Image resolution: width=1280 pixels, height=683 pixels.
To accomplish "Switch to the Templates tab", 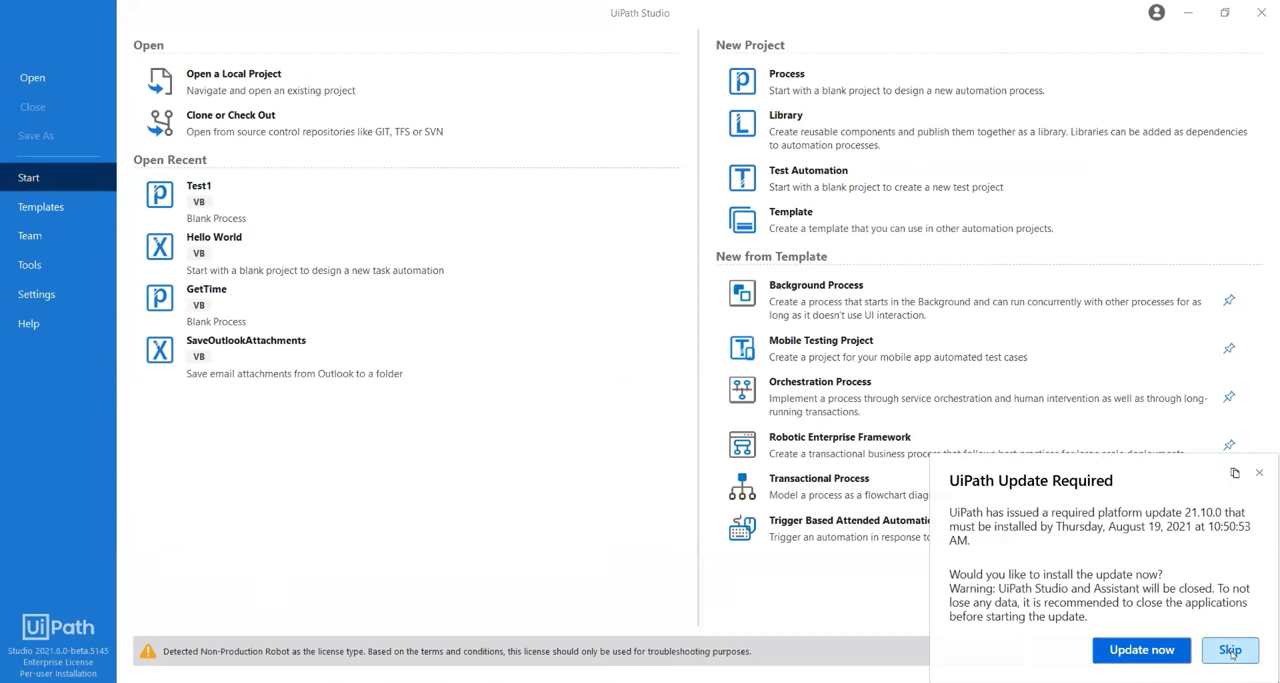I will 41,207.
